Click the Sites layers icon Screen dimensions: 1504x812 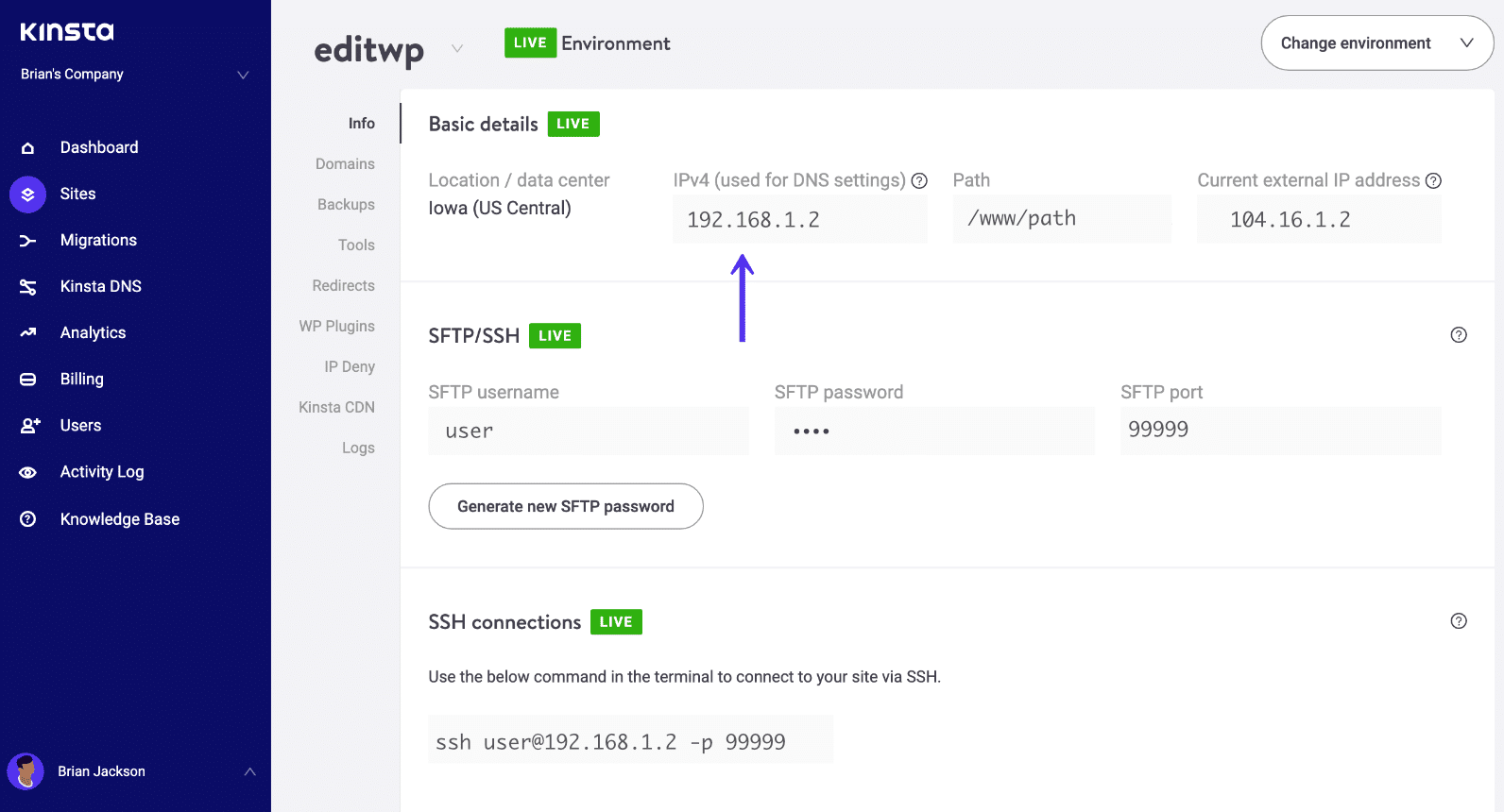coord(27,195)
